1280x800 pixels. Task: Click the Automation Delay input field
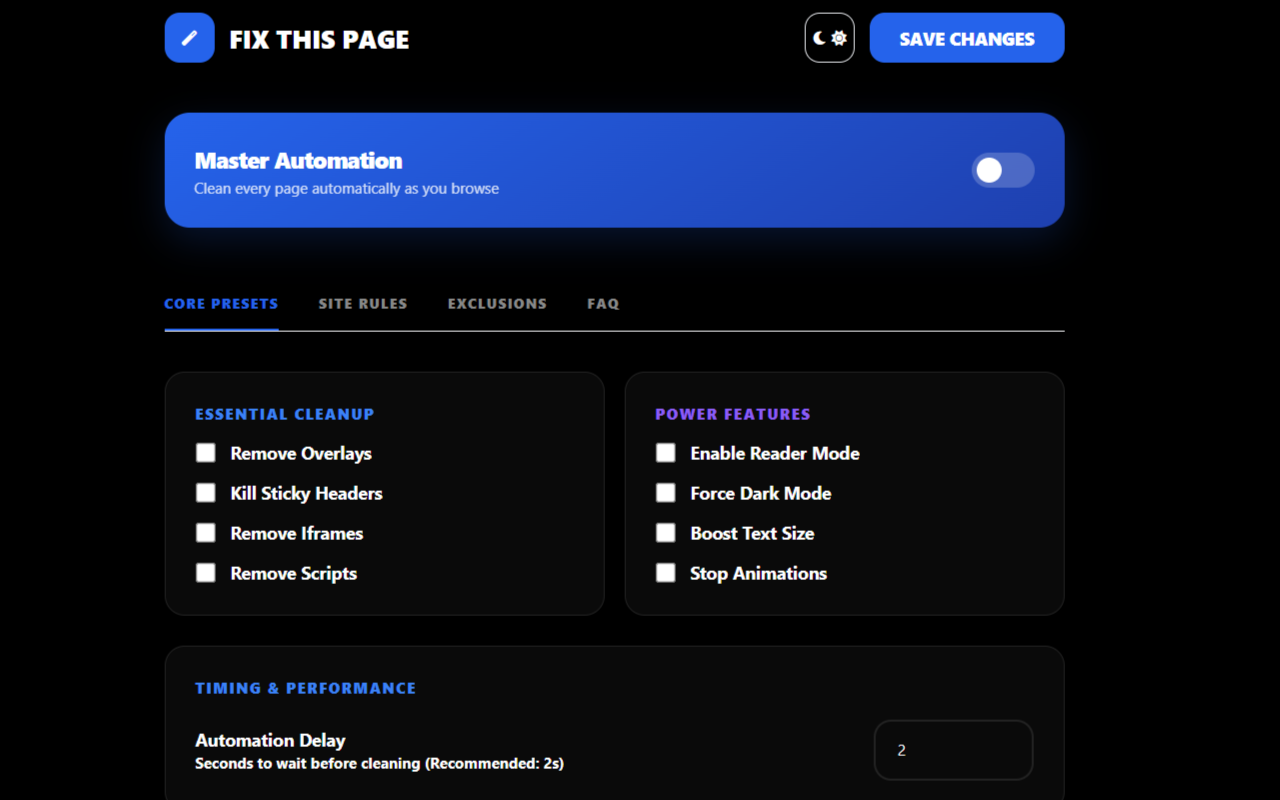(x=953, y=750)
